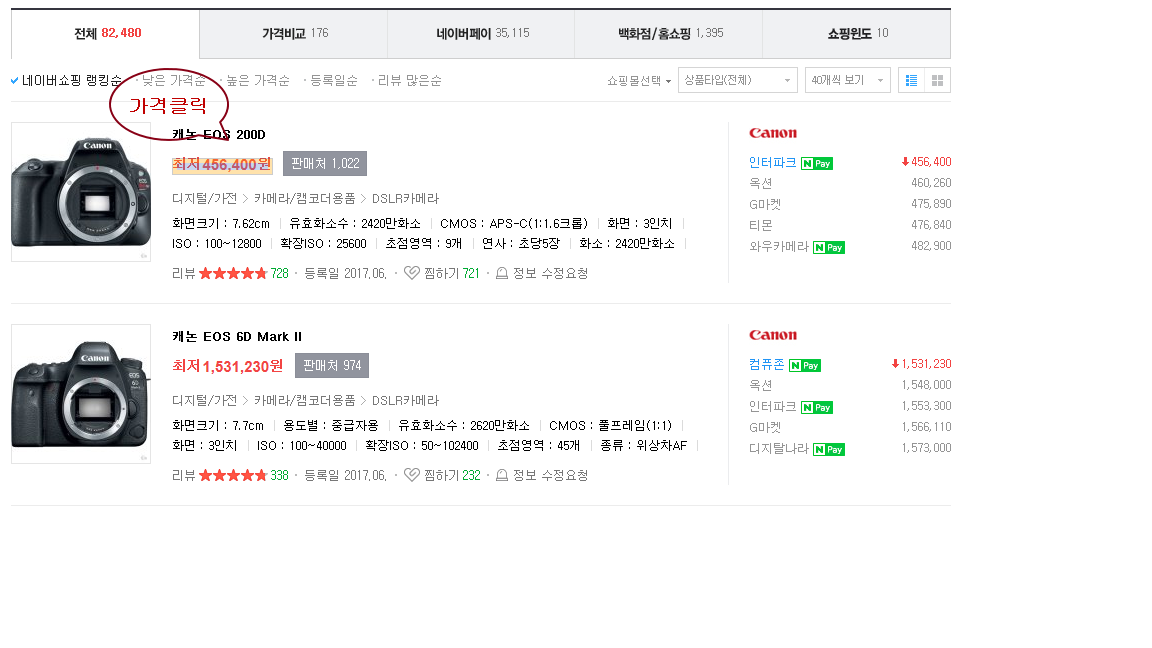Click bell icon for 6D Mark II info correction

tap(502, 475)
